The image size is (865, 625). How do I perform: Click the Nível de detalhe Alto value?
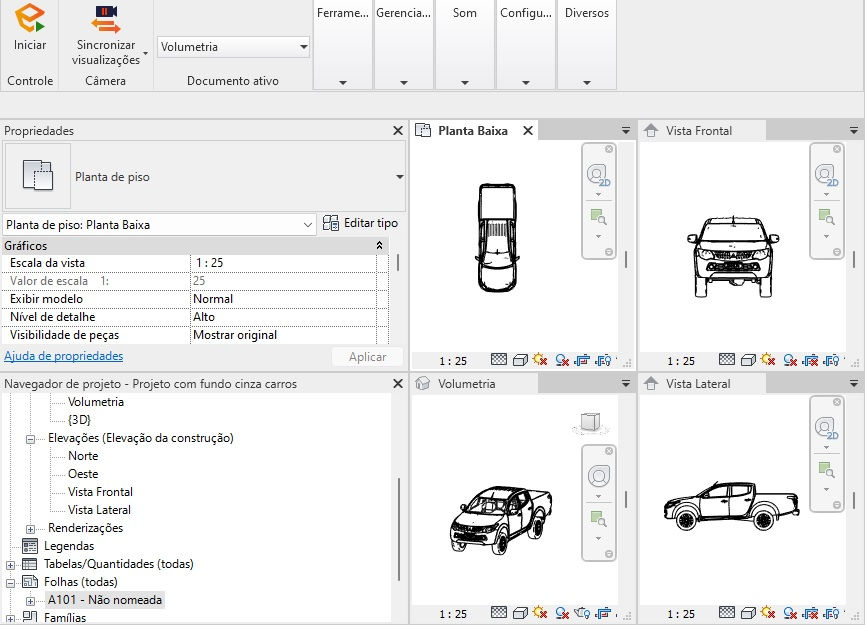pyautogui.click(x=283, y=317)
